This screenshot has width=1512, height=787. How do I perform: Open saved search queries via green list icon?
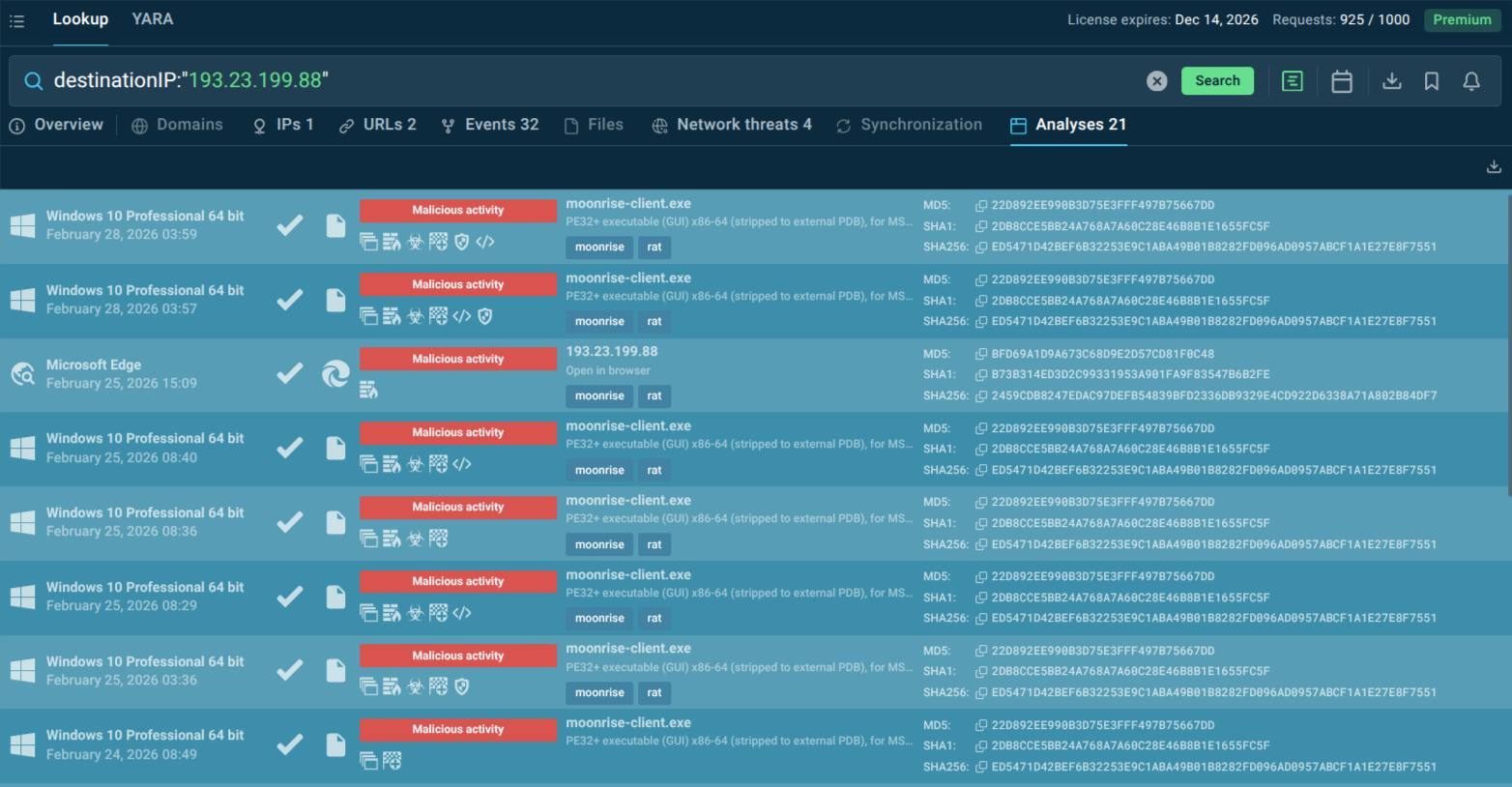pyautogui.click(x=1293, y=81)
